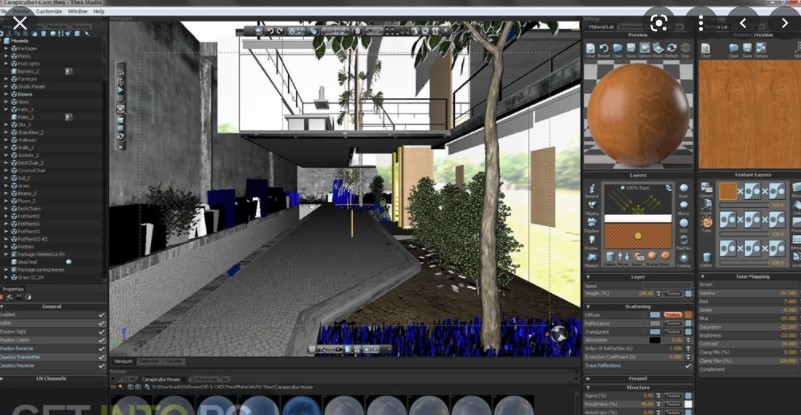The width and height of the screenshot is (801, 415).
Task: Add an SSS material layer
Action: tap(684, 225)
